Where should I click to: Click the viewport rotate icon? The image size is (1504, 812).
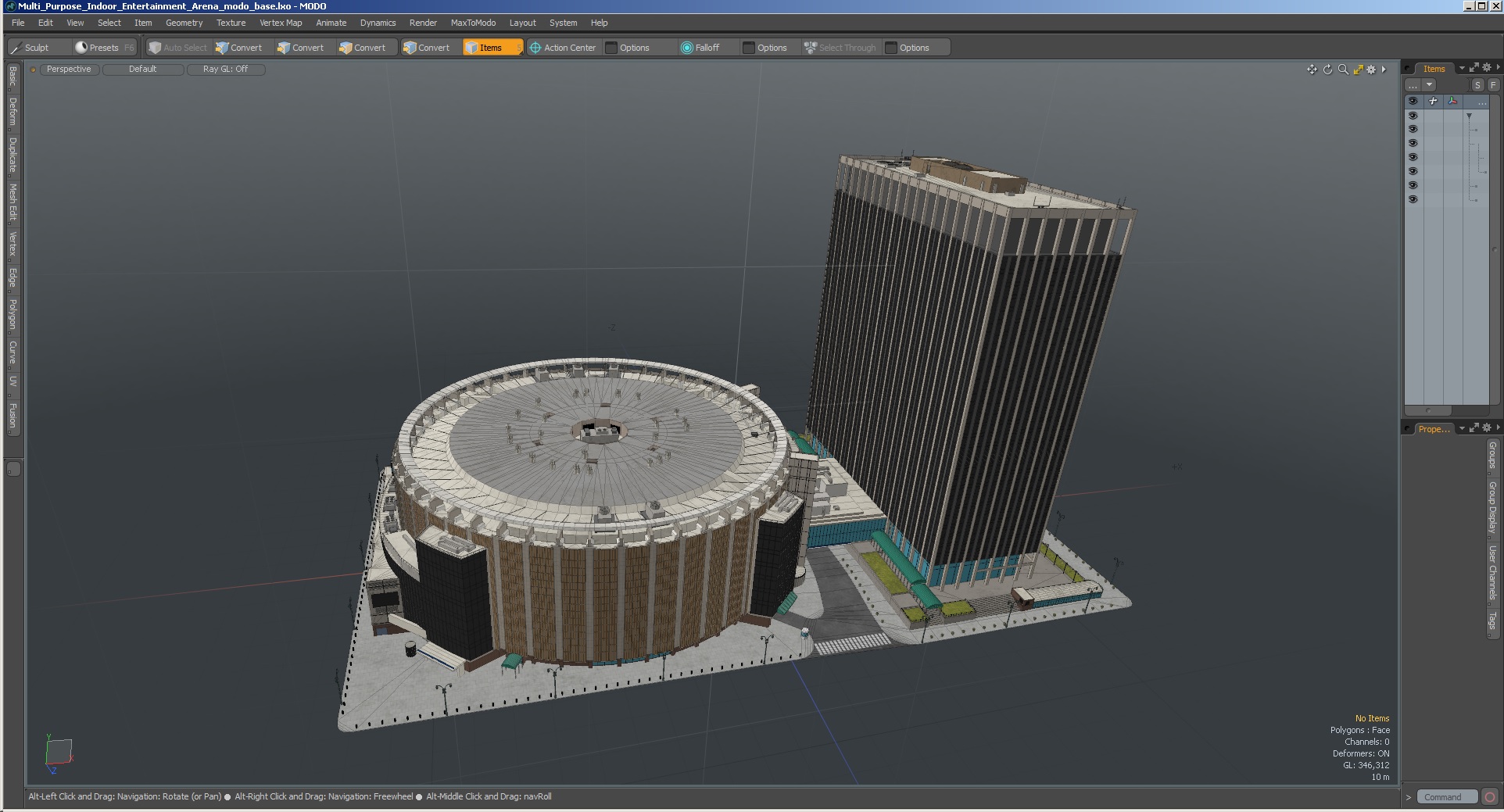[x=1327, y=70]
